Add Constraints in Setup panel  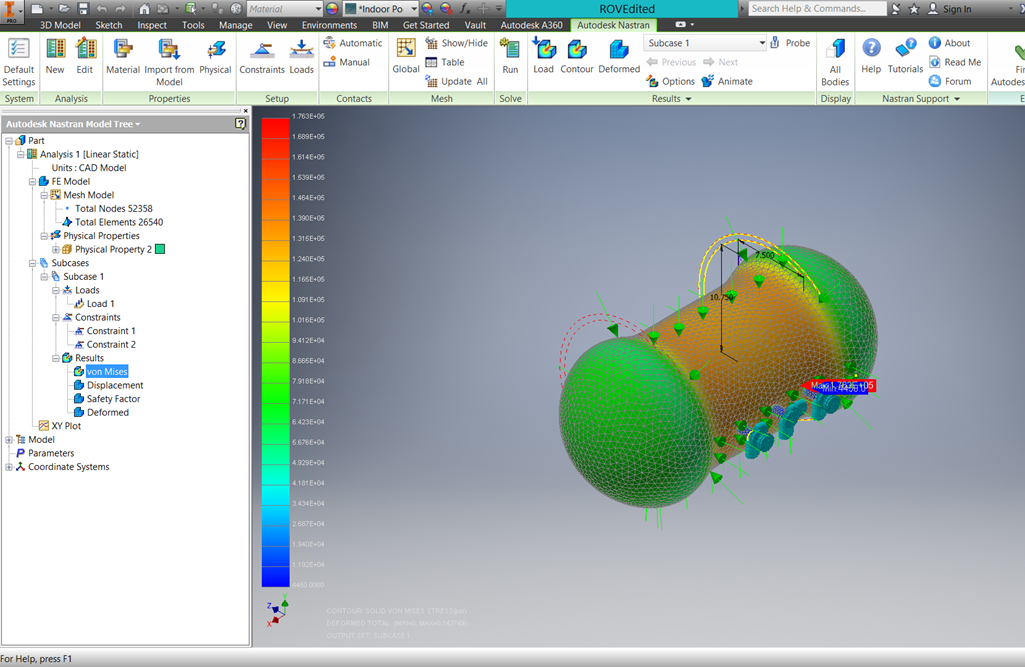pos(262,57)
